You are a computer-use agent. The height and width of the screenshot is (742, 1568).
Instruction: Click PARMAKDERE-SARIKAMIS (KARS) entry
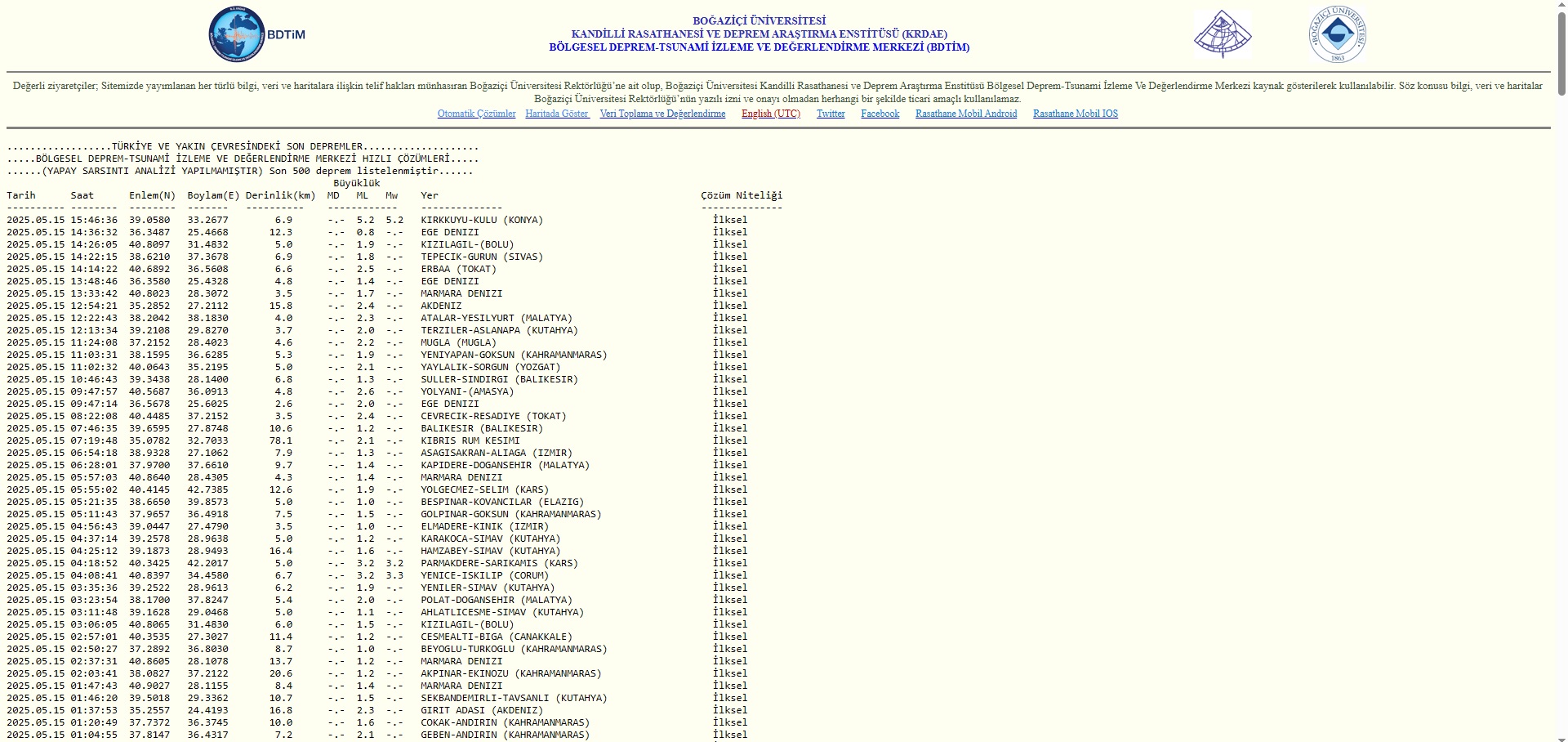[x=500, y=563]
